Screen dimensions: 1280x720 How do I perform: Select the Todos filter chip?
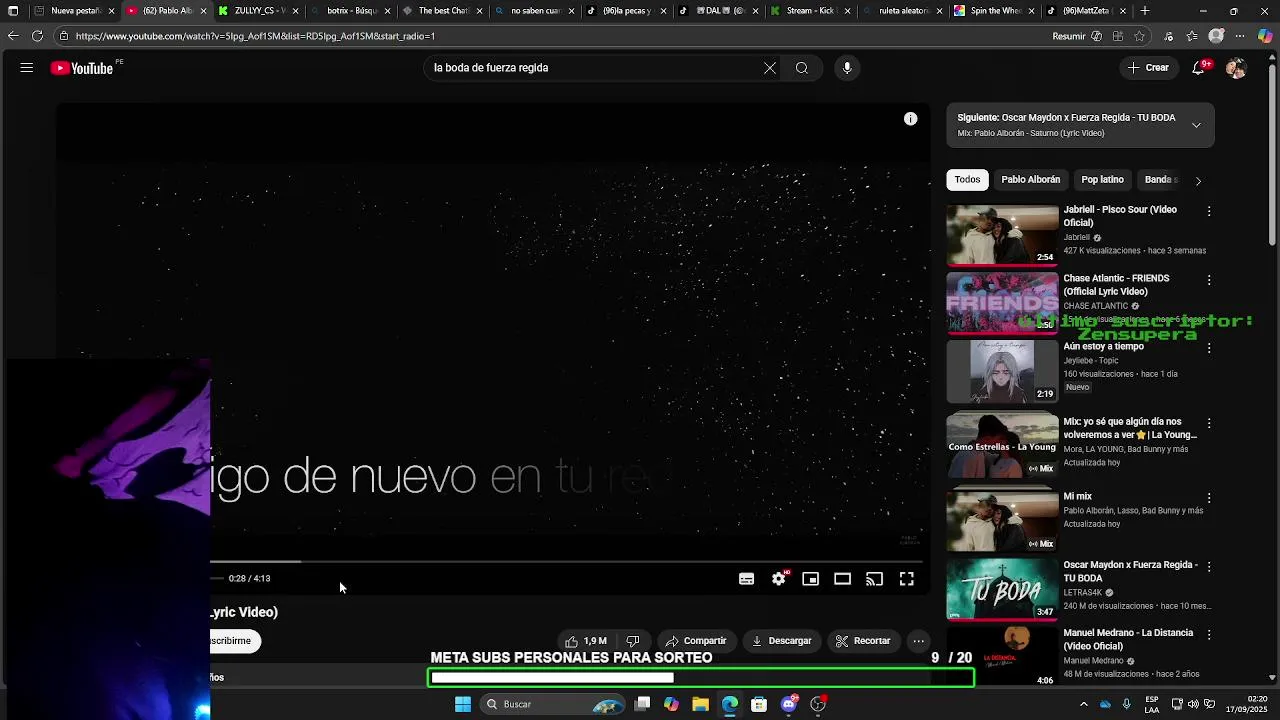click(967, 180)
